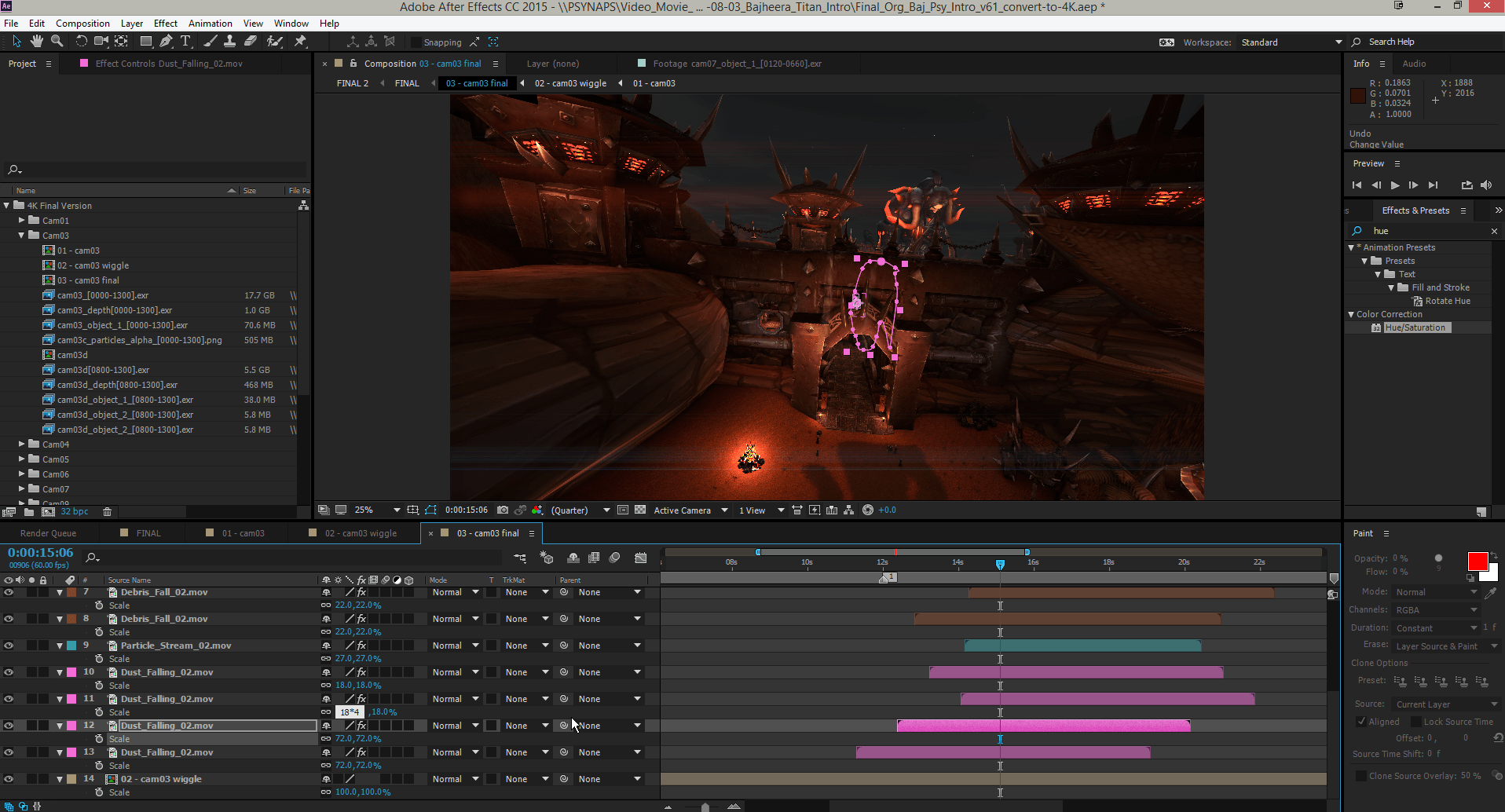Hide layer 9 Particle_Stream_02.mov
This screenshot has height=812, width=1505.
[9, 646]
